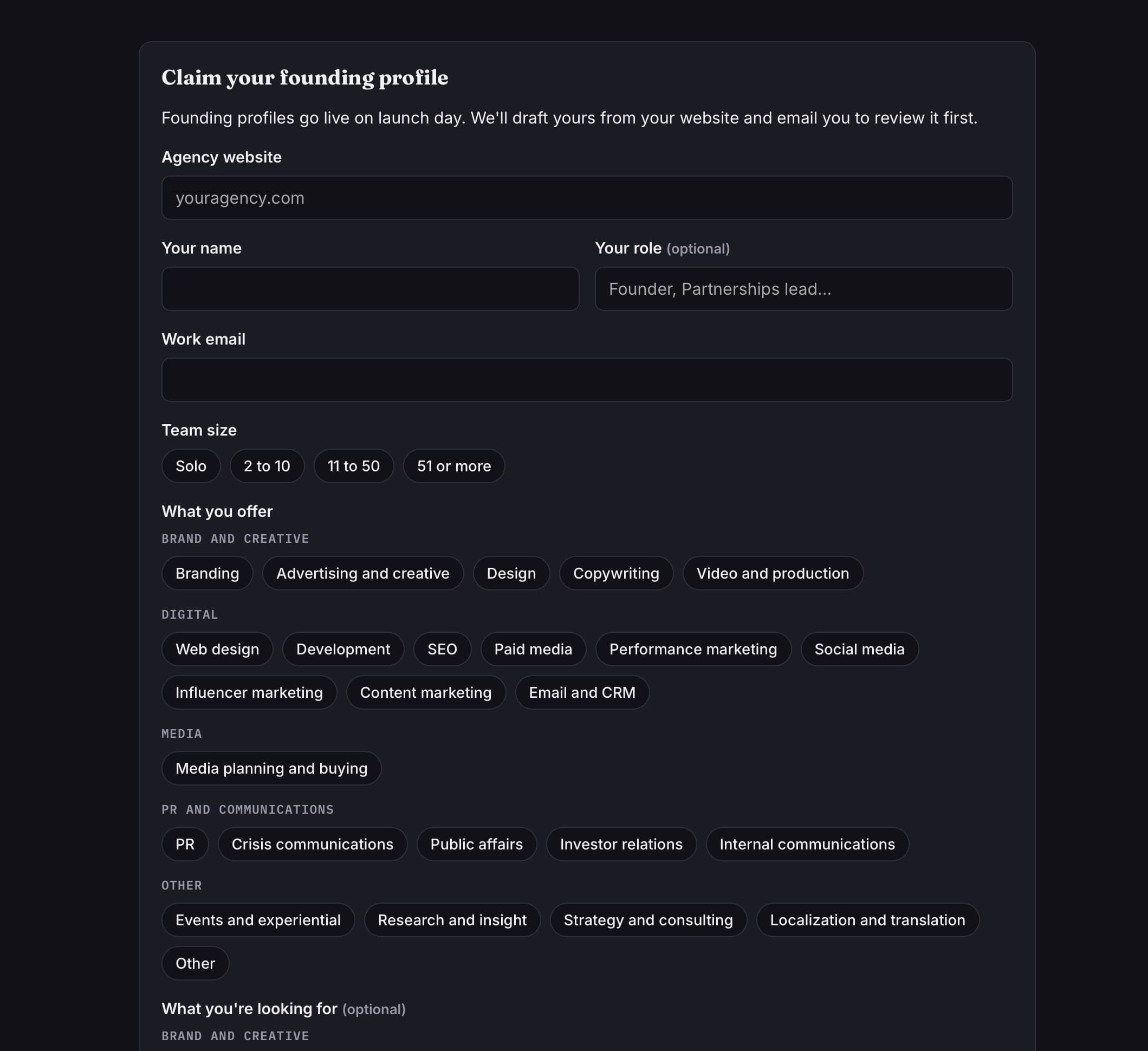Select the Other service chip
The height and width of the screenshot is (1051, 1148).
pyautogui.click(x=196, y=962)
